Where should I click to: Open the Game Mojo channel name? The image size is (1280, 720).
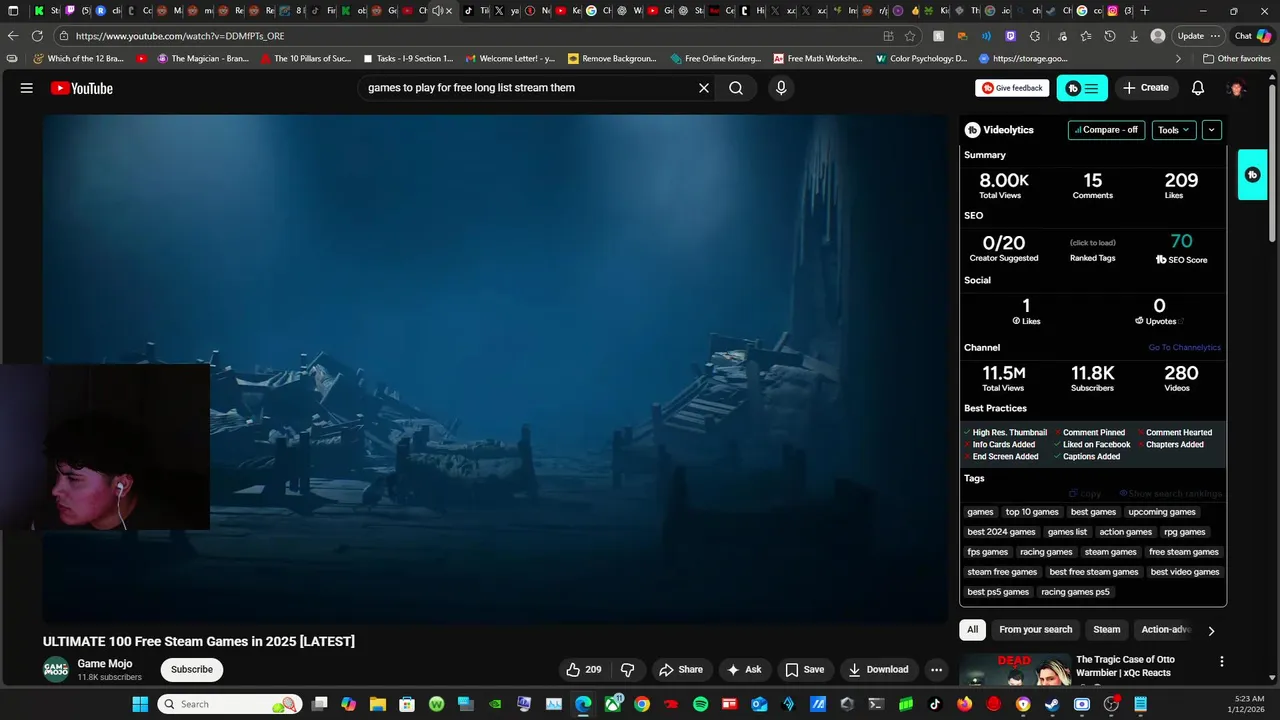tap(105, 664)
